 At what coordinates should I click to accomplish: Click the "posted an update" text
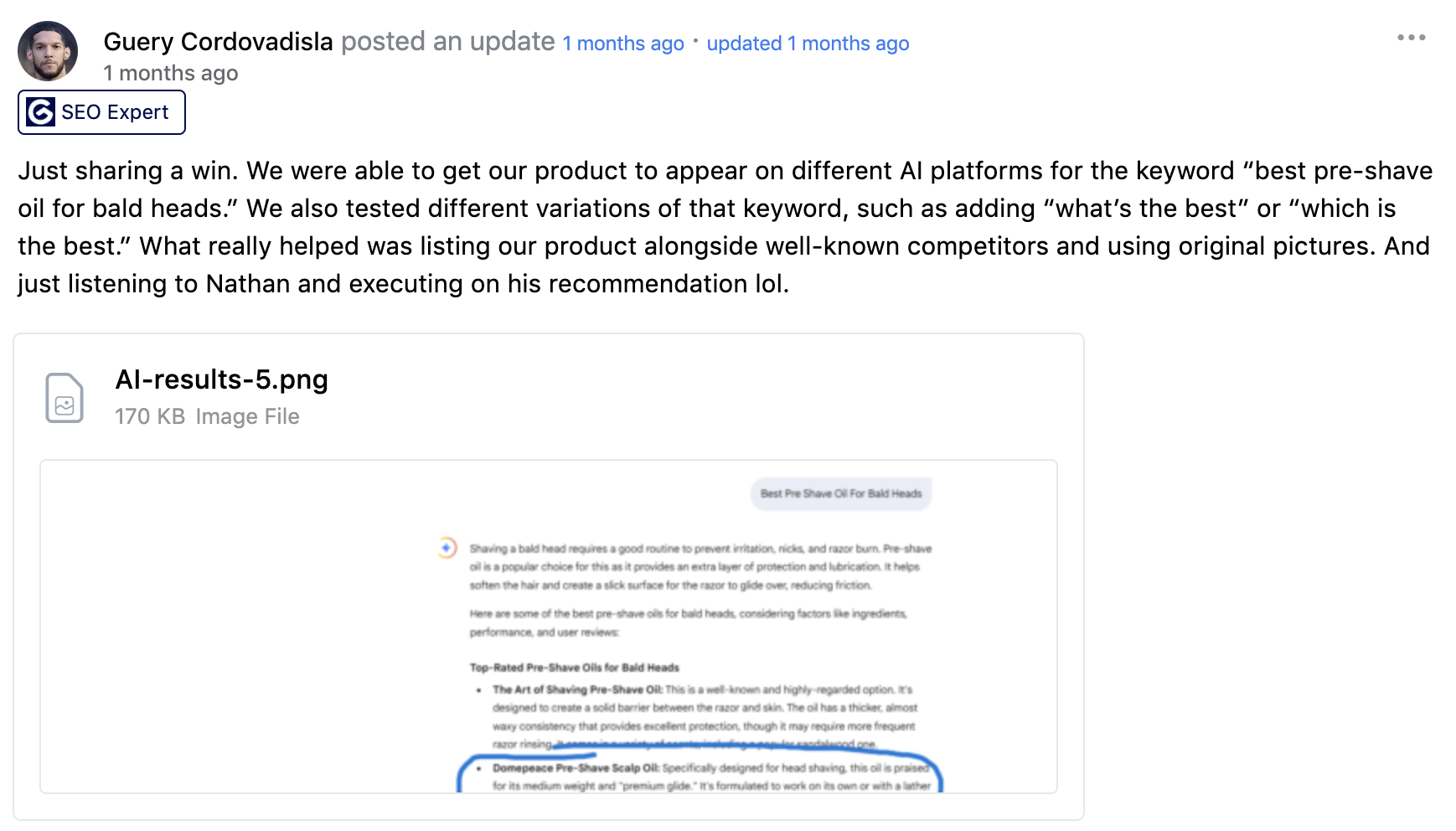point(447,41)
